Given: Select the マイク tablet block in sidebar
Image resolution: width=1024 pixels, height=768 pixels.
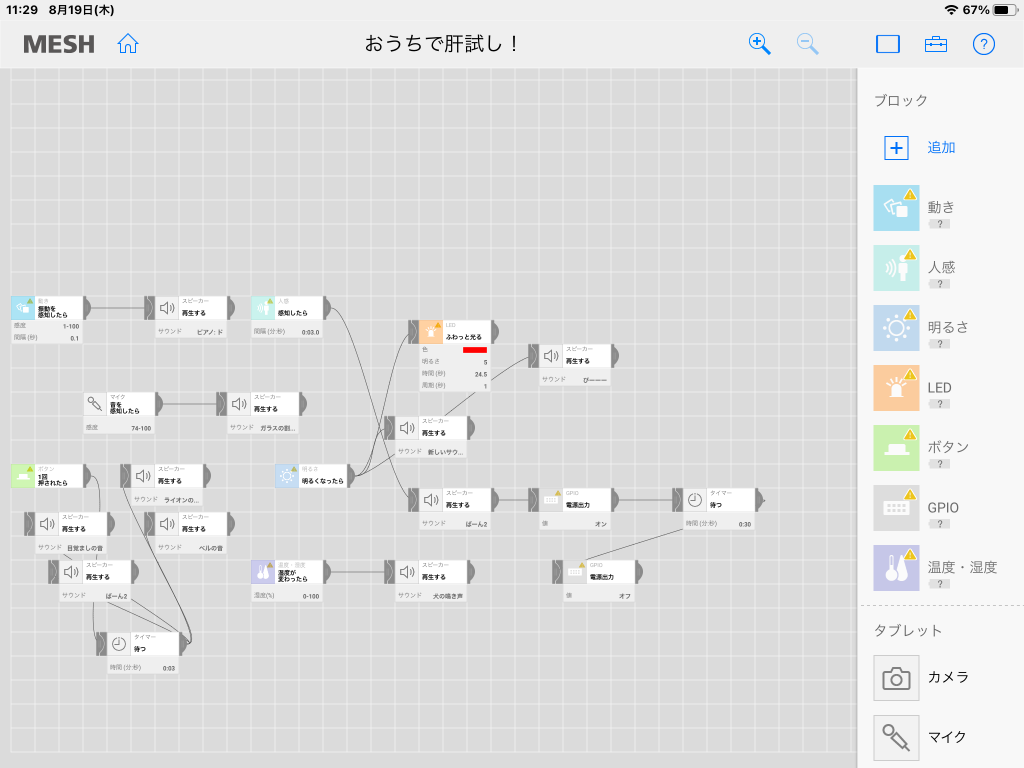Looking at the screenshot, I should coord(896,738).
